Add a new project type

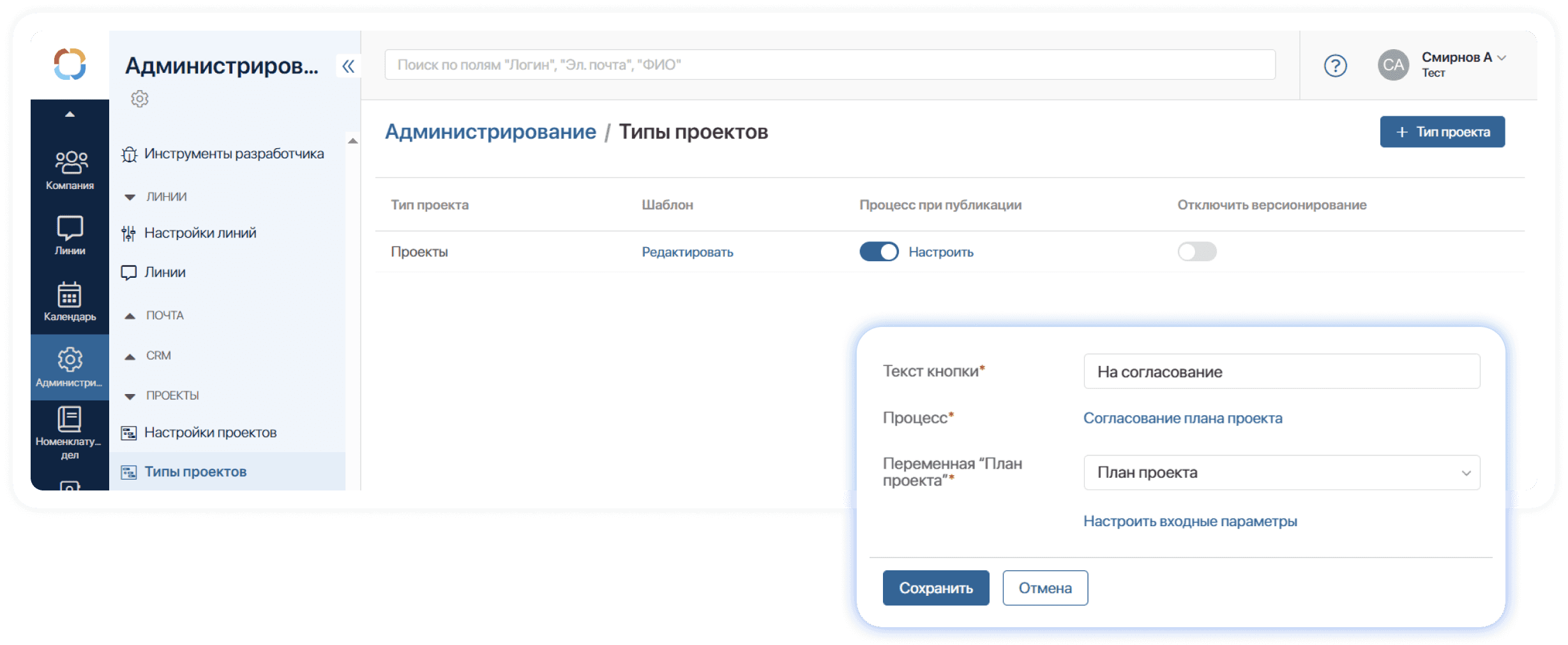1442,132
